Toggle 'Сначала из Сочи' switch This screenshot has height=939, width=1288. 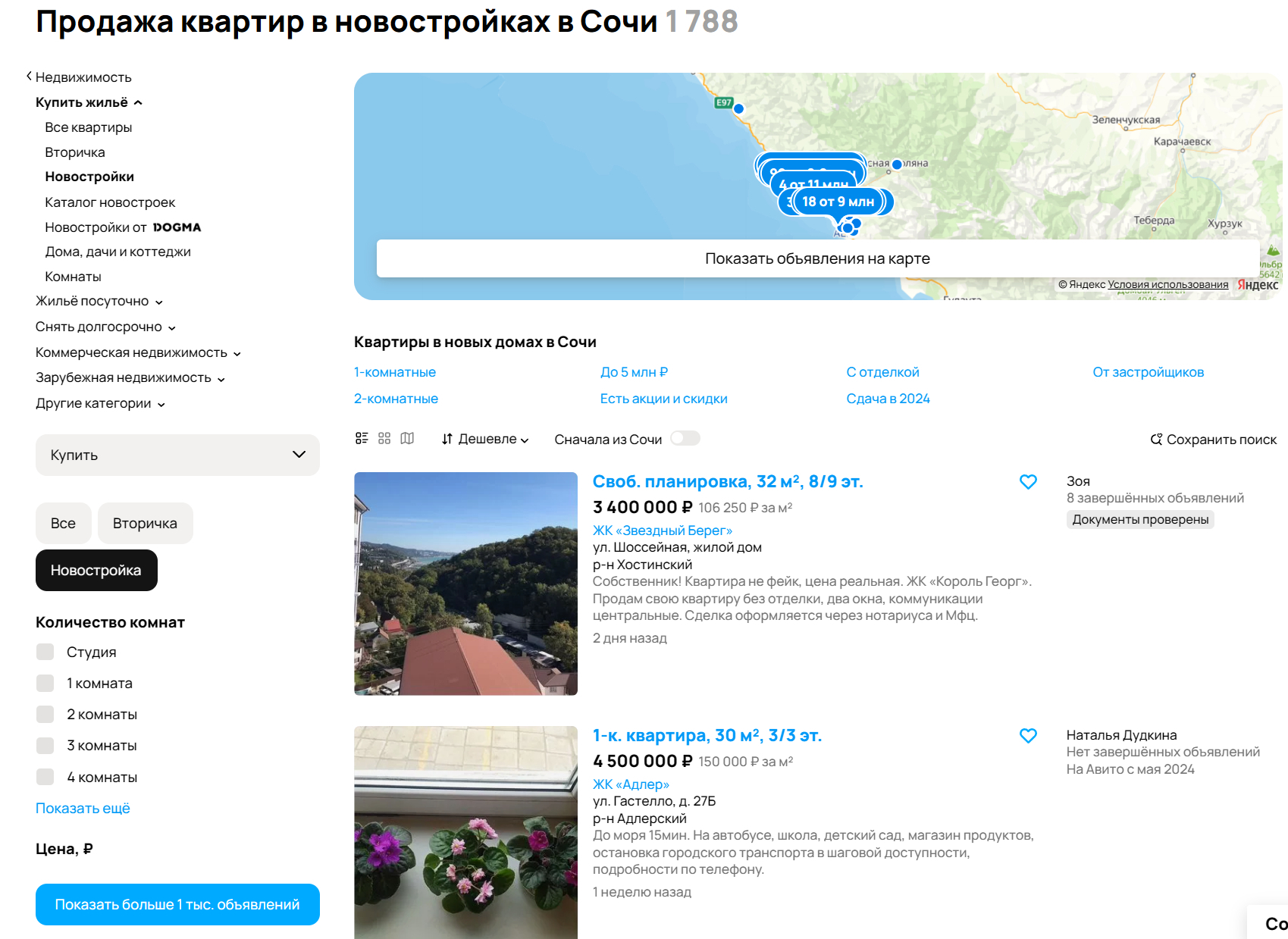click(685, 439)
